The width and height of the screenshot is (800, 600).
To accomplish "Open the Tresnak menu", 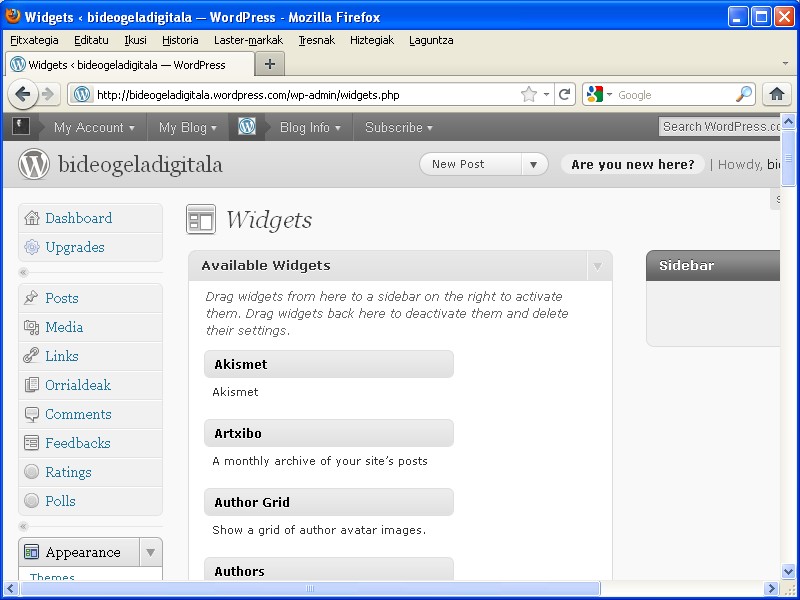I will click(316, 40).
